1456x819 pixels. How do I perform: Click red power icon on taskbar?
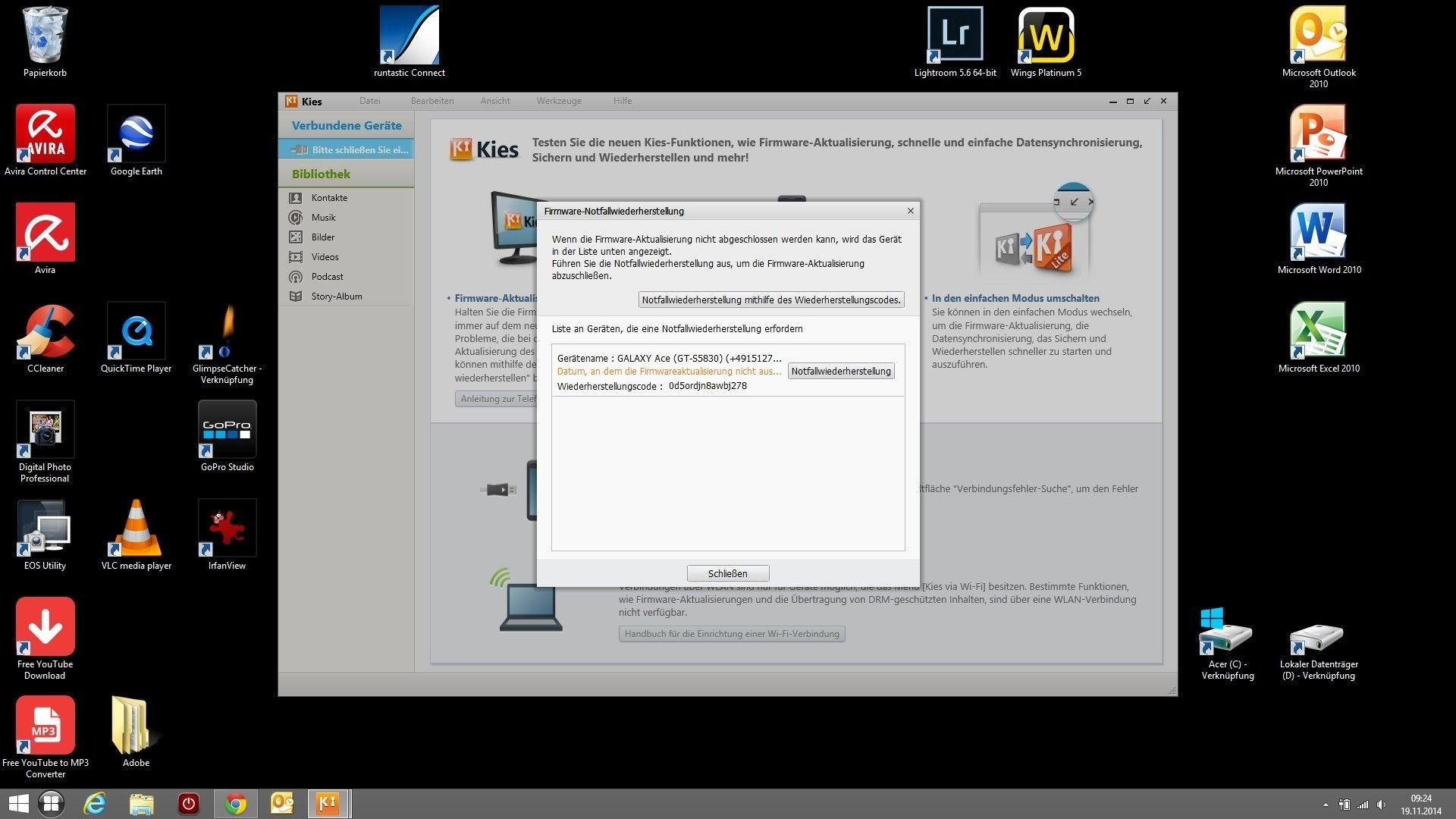pos(189,804)
